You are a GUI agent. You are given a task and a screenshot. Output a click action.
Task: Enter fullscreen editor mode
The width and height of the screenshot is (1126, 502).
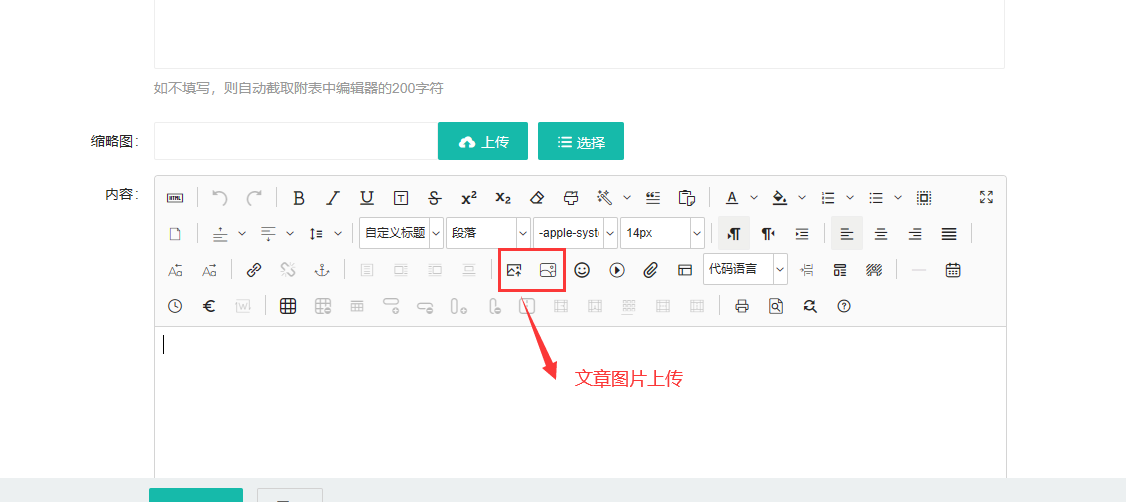point(987,197)
